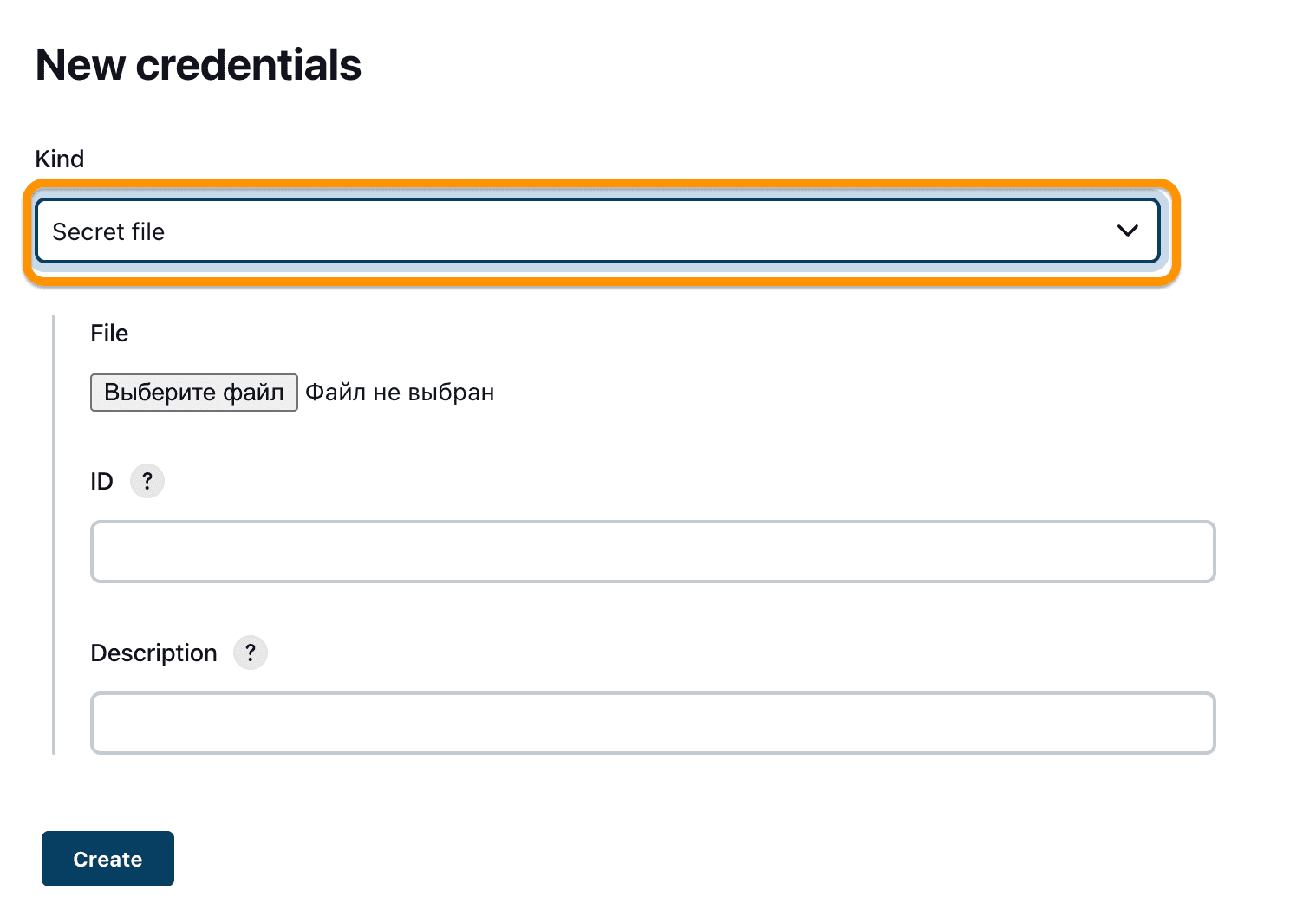Click the Kind label
Viewport: 1316px width, 922px height.
coord(60,159)
